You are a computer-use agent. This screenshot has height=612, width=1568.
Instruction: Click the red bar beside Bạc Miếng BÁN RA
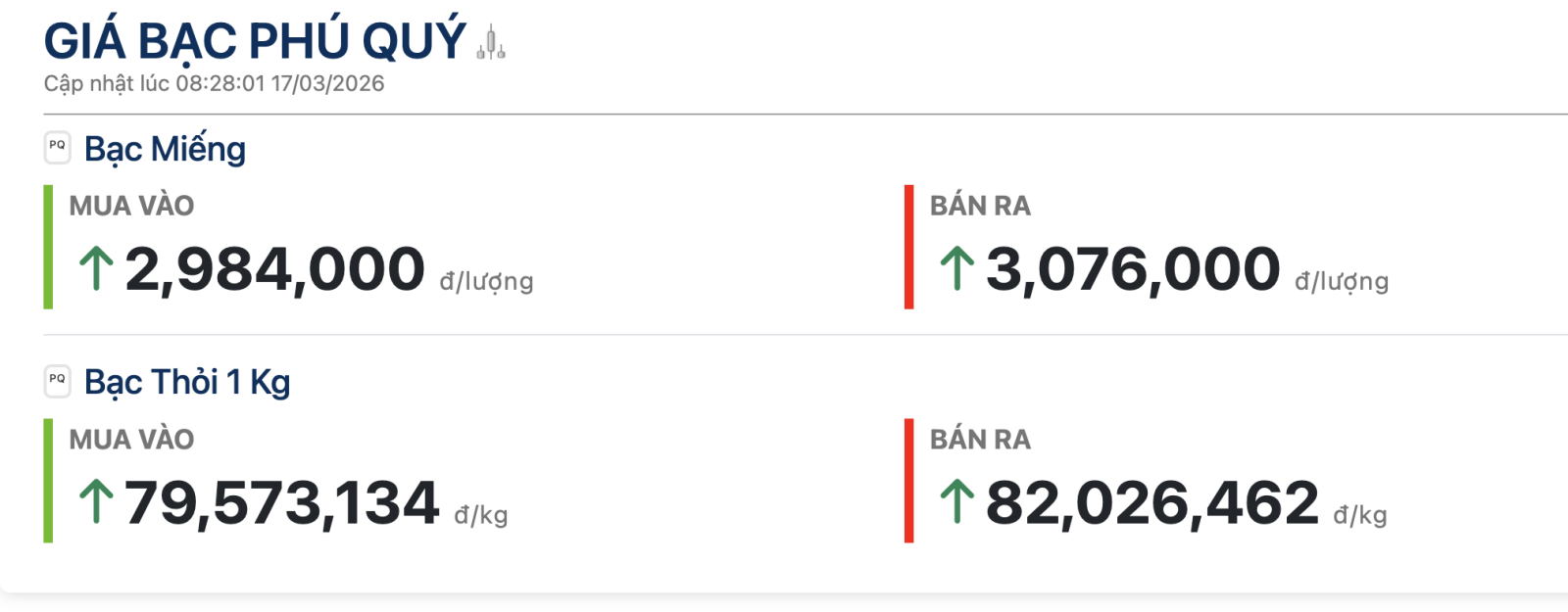coord(909,247)
